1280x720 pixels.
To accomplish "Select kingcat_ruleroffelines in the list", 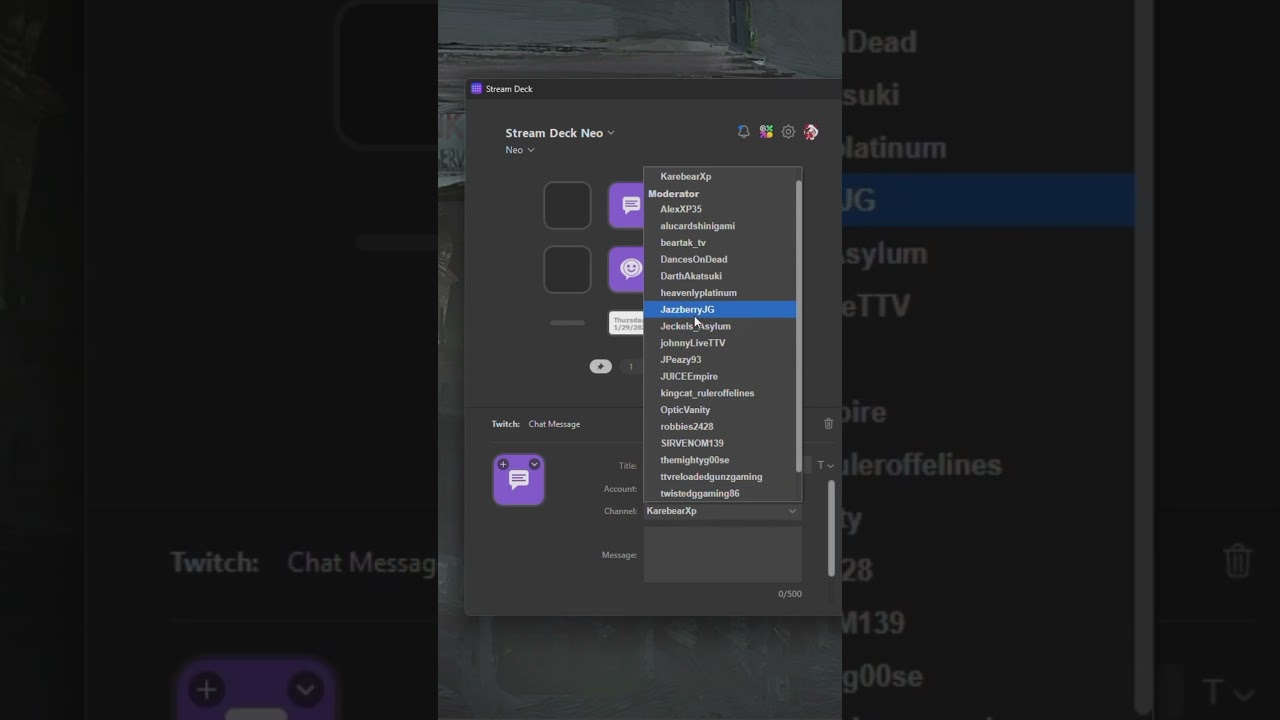I will click(719, 393).
